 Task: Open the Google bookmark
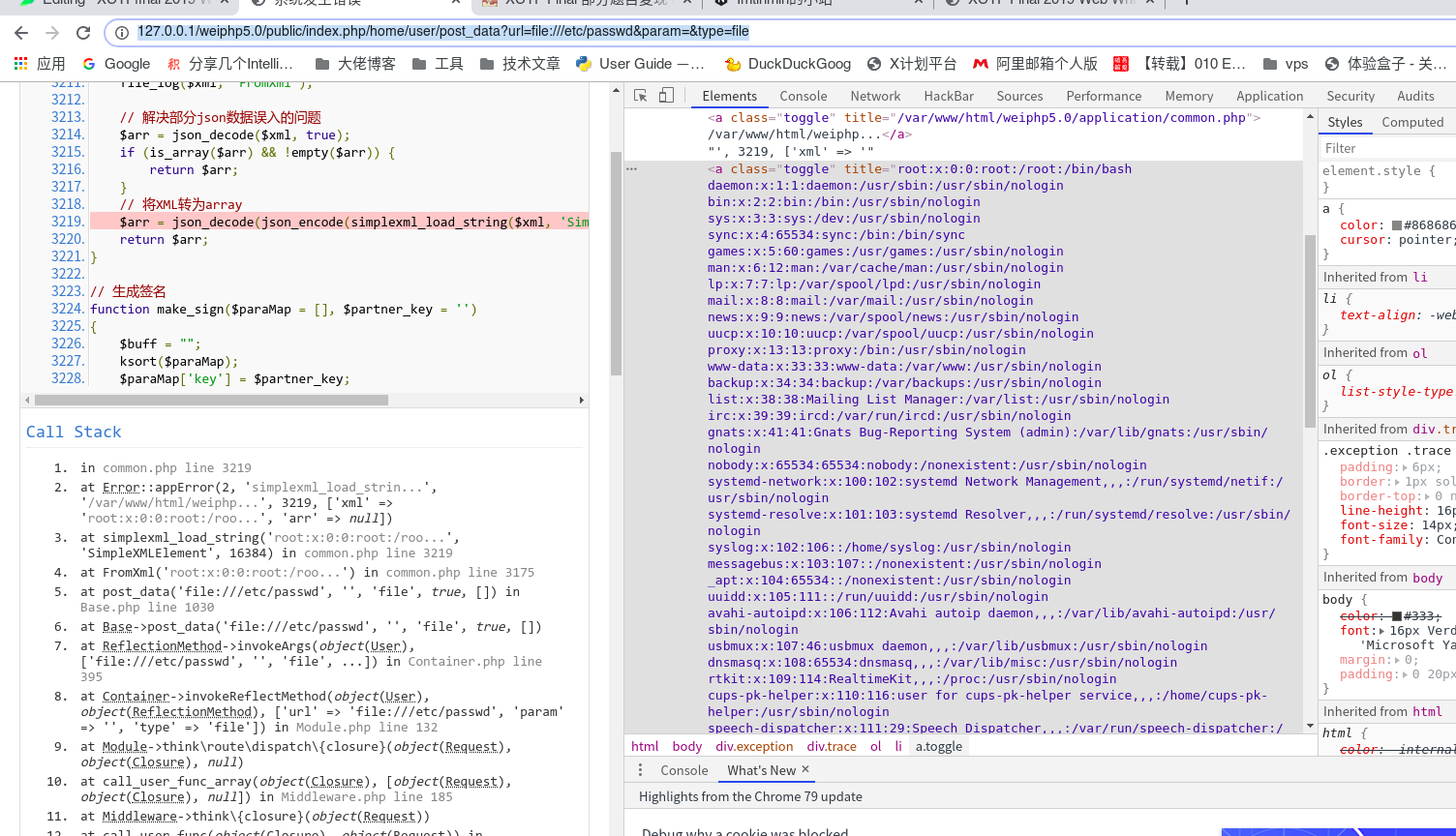(116, 64)
